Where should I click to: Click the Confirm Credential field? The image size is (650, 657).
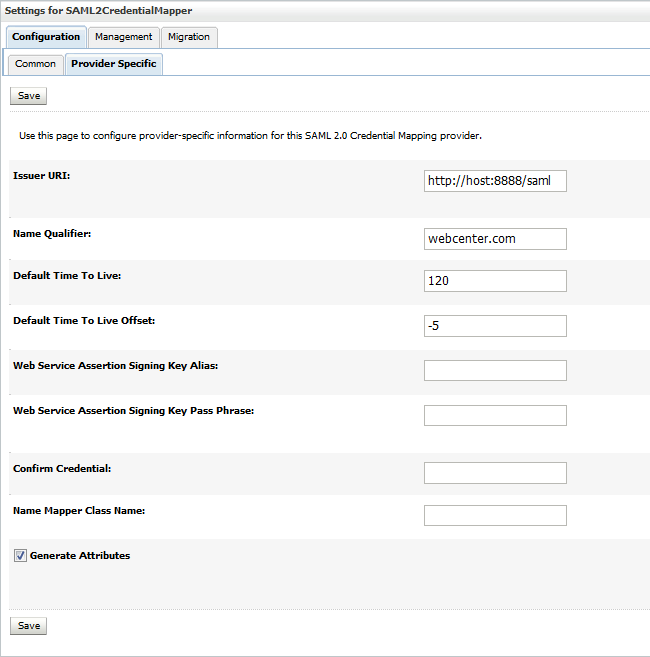495,473
